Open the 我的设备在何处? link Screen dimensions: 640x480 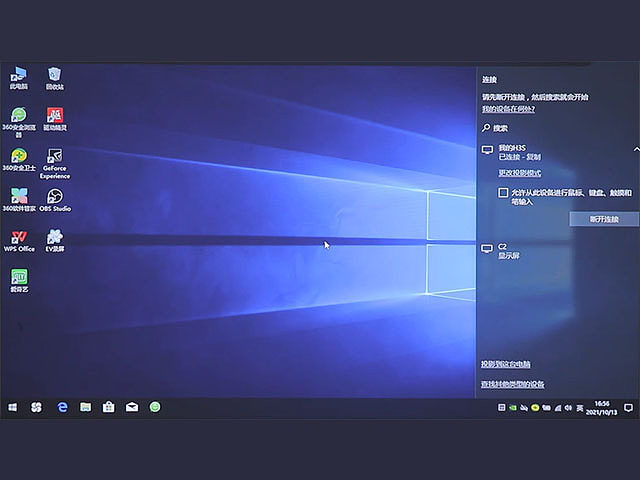(508, 109)
